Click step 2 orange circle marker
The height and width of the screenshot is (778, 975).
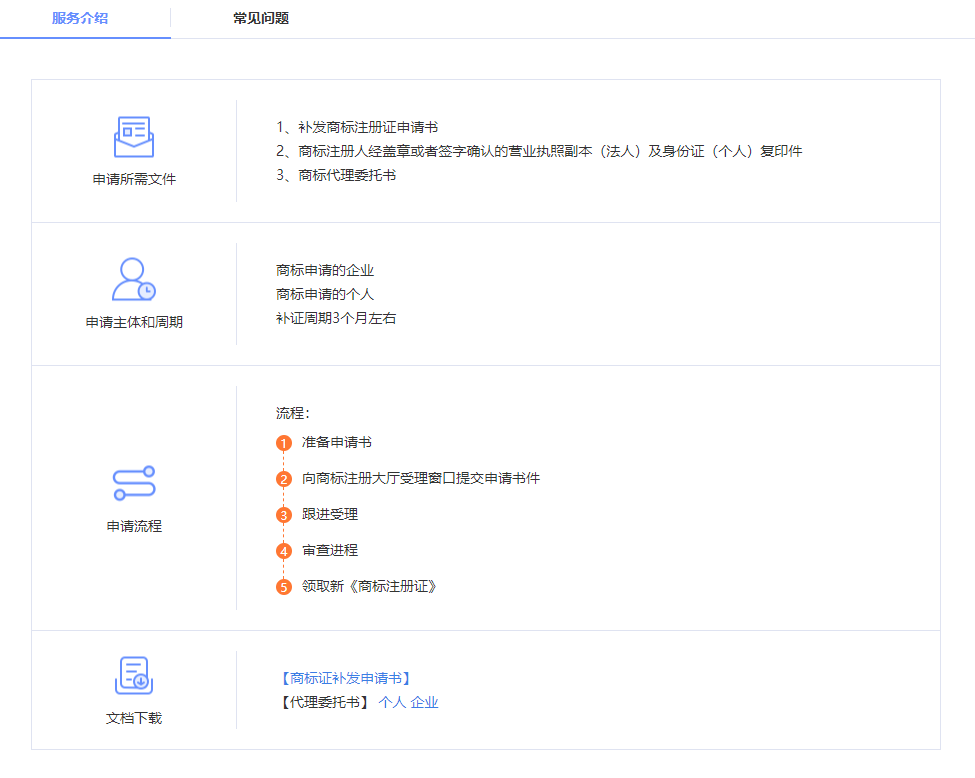(284, 479)
